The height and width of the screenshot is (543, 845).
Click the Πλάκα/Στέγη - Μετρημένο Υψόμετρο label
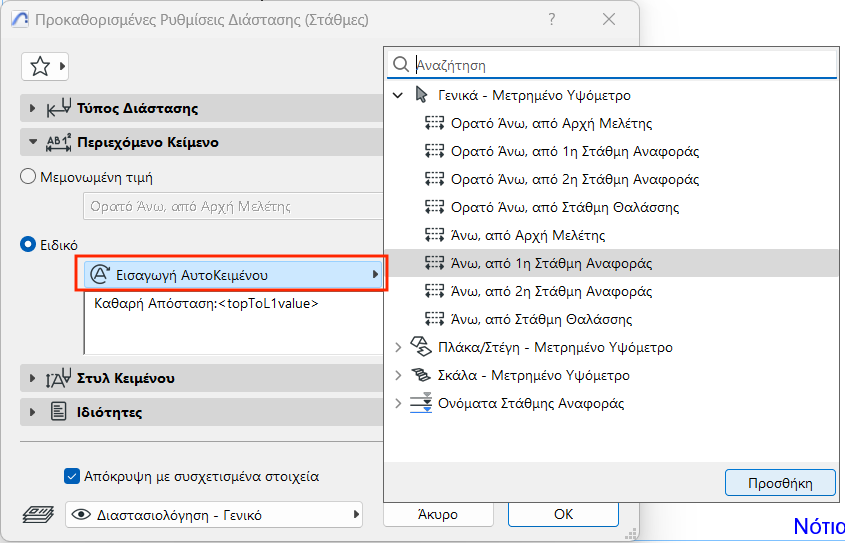[555, 347]
